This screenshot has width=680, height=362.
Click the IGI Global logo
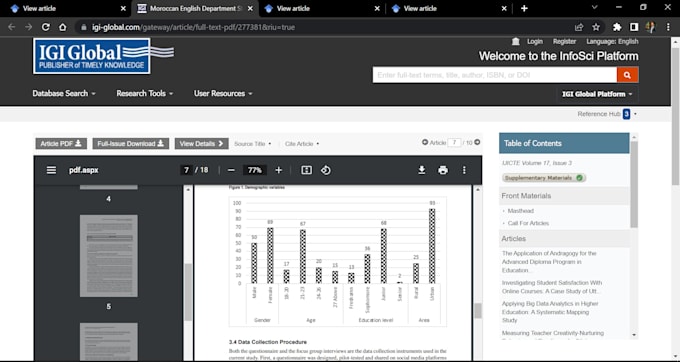tap(103, 56)
